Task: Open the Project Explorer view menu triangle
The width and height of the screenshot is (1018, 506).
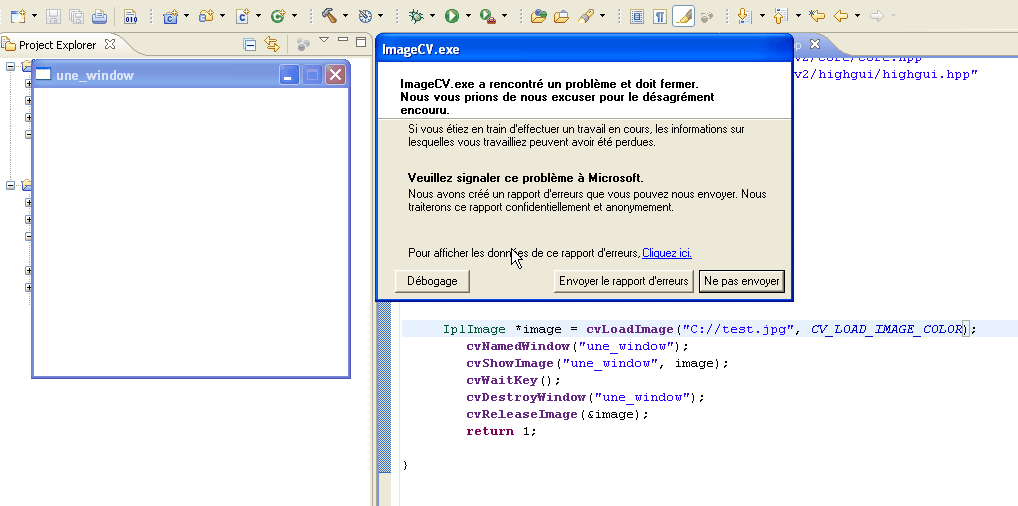Action: click(324, 40)
